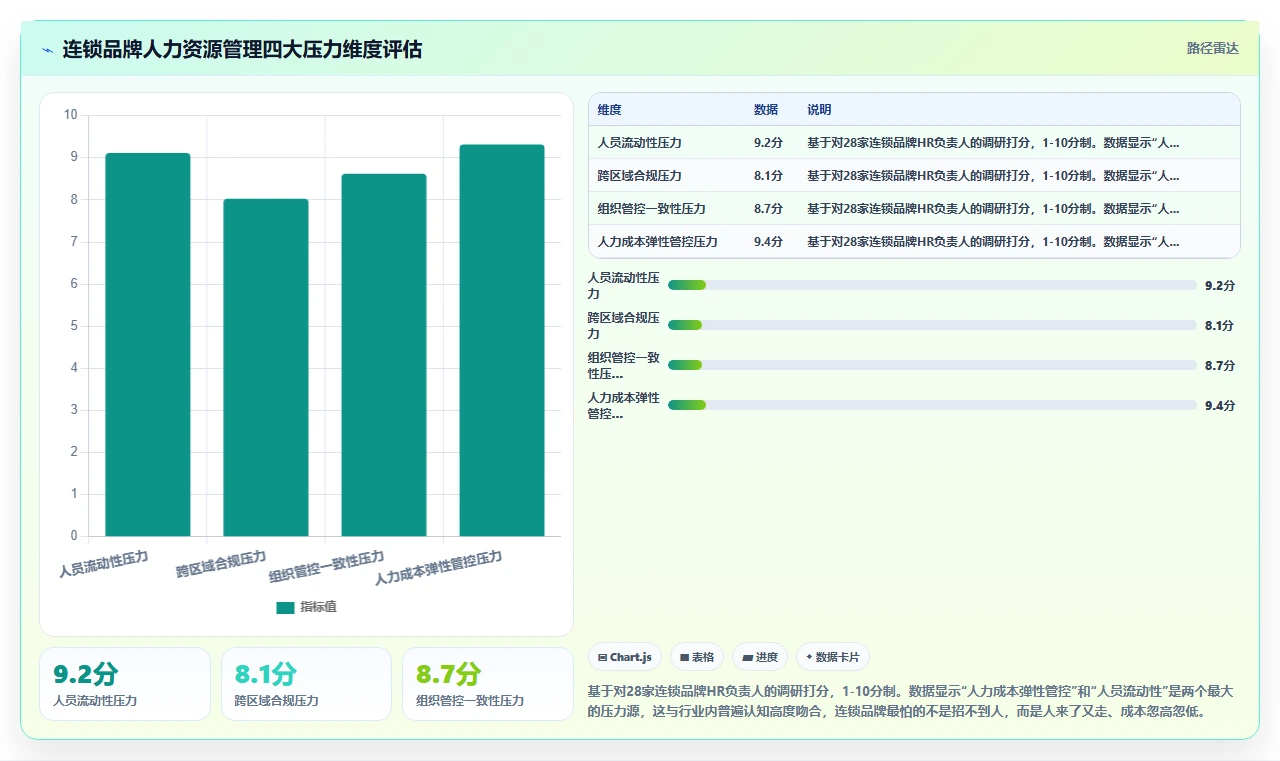Click the description text in the 人员流动性压力 table row

tap(993, 143)
